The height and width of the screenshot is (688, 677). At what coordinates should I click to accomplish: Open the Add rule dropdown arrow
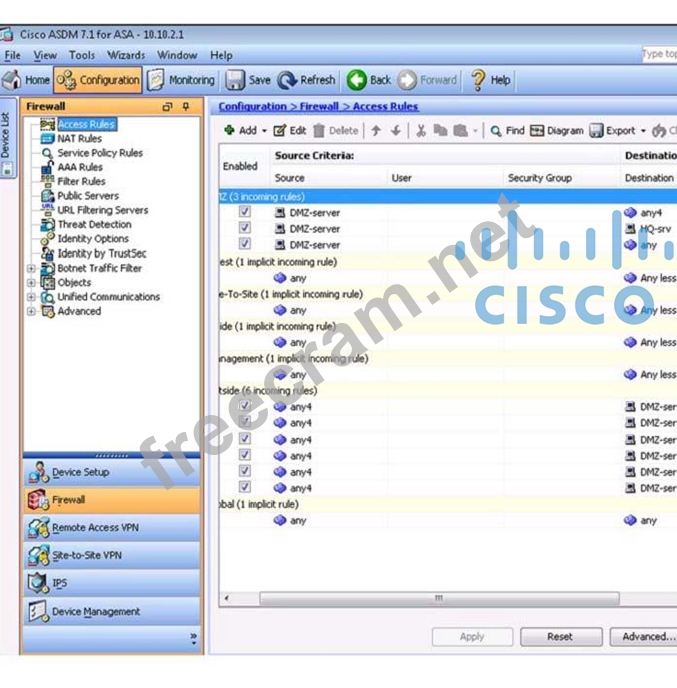pyautogui.click(x=264, y=131)
